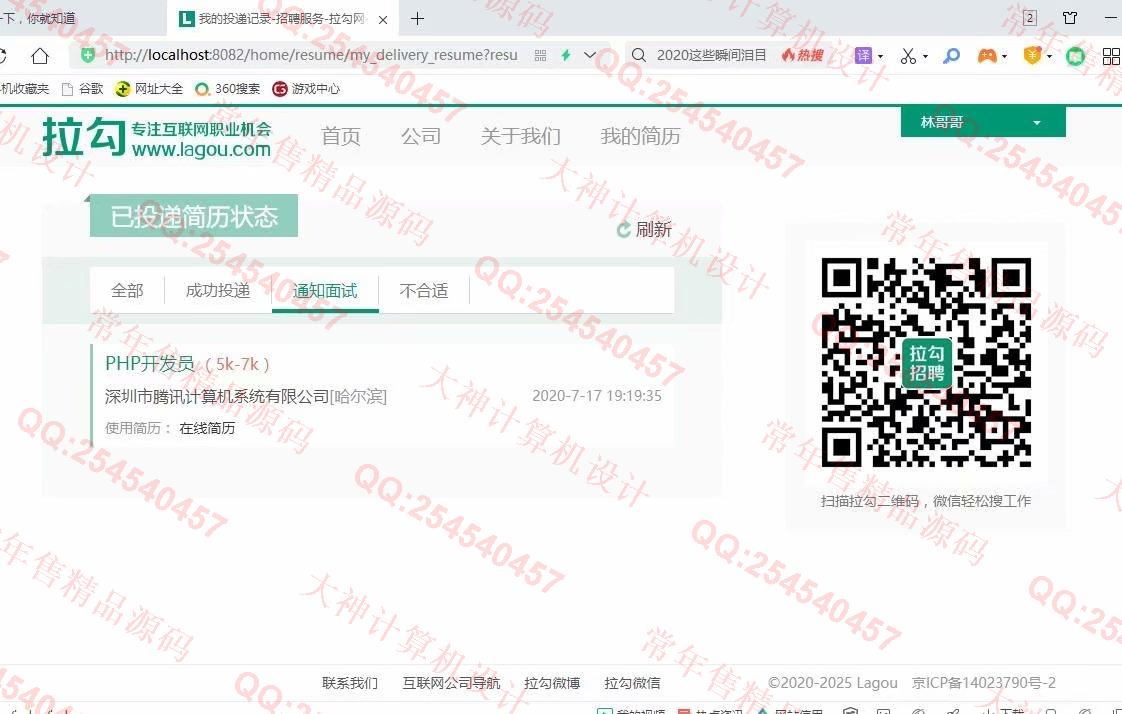
Task: Click the 热搜 hot search badge
Action: (802, 55)
